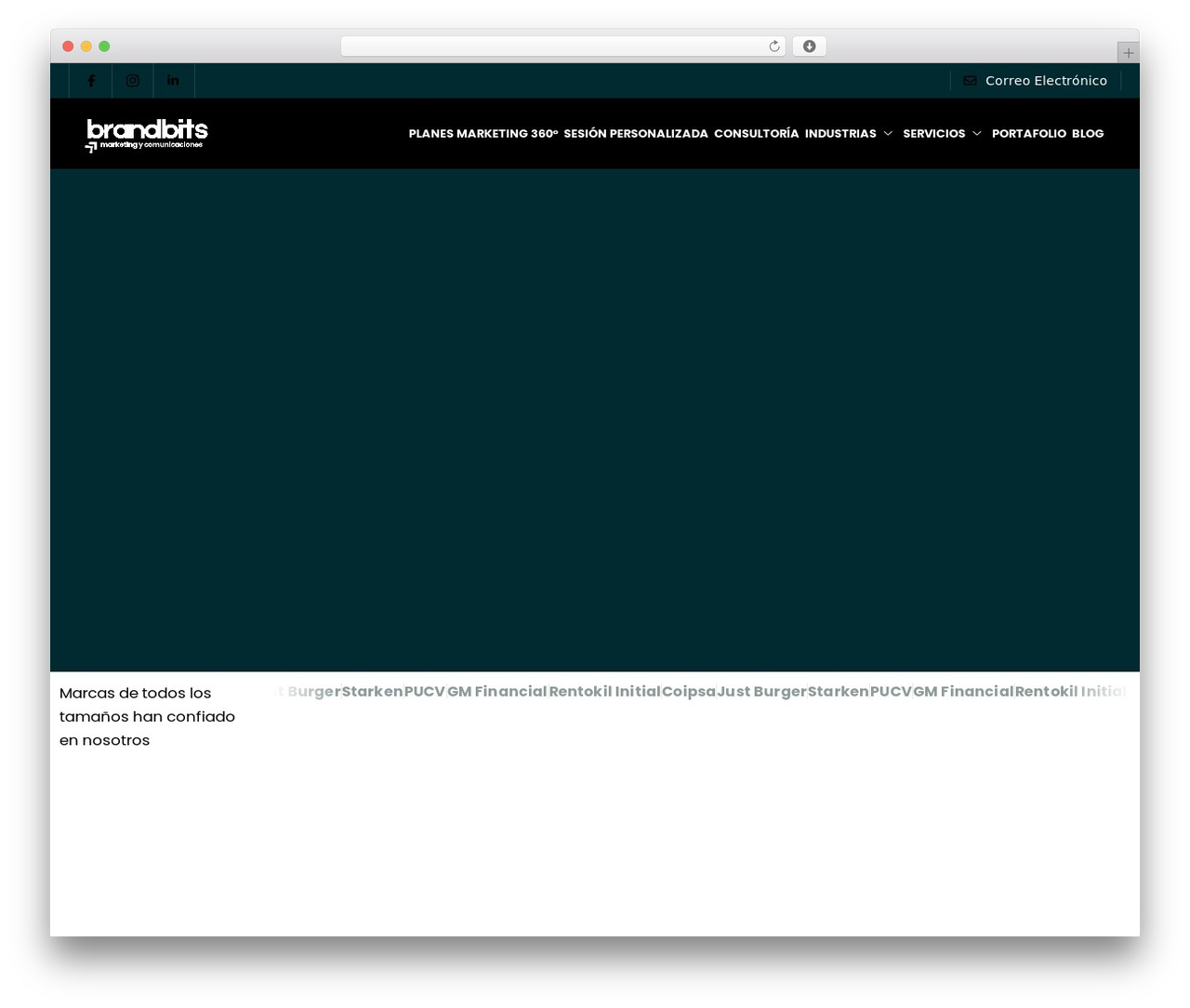The width and height of the screenshot is (1190, 1008).
Task: Click the Correo Electrónico link
Action: coord(1046,81)
